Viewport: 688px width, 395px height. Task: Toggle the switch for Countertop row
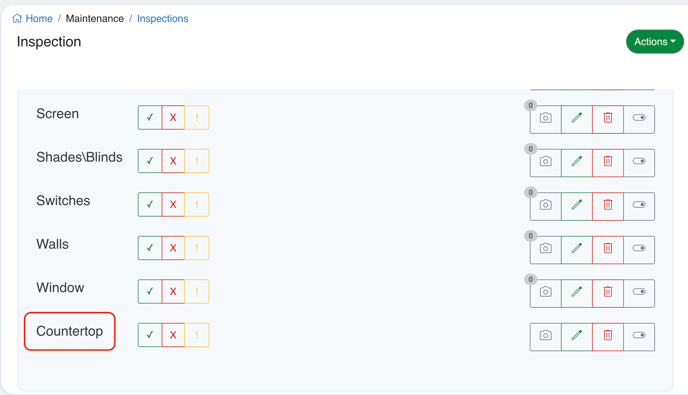coord(639,337)
